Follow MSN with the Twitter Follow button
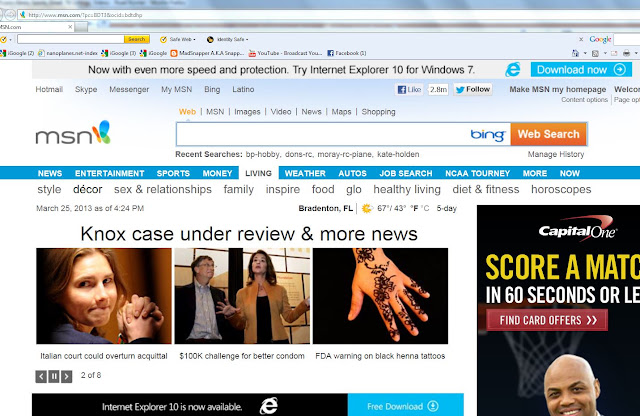The width and height of the screenshot is (640, 416). point(473,89)
